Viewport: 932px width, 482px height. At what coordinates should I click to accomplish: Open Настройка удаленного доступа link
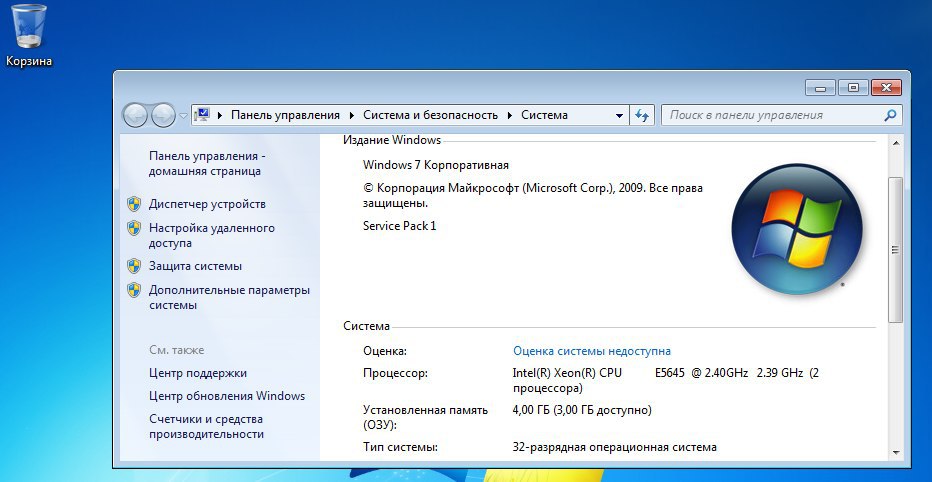(x=212, y=235)
